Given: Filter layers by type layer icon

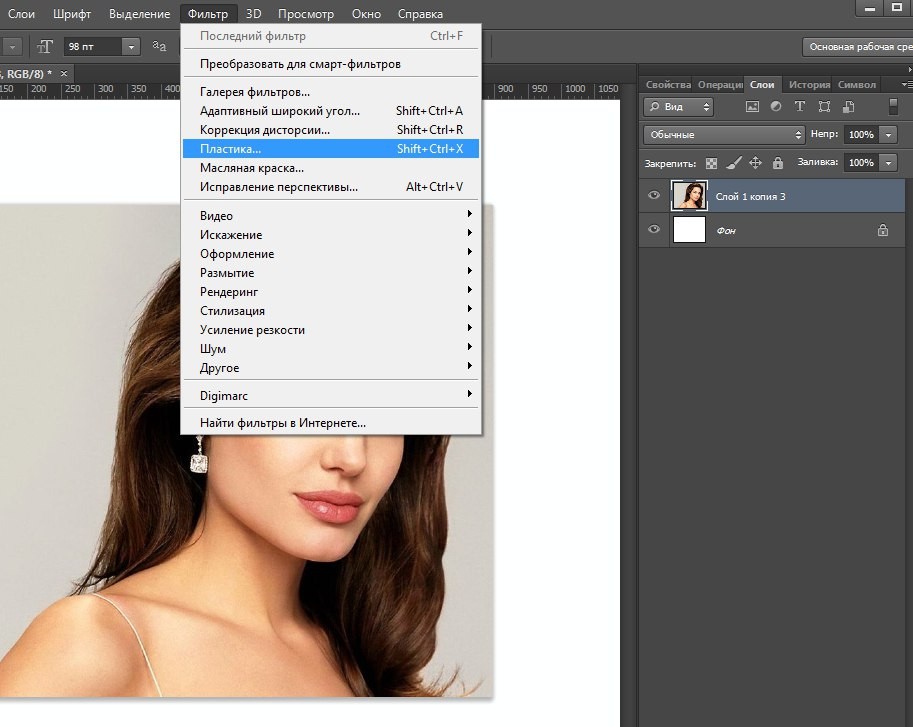Looking at the screenshot, I should (799, 107).
